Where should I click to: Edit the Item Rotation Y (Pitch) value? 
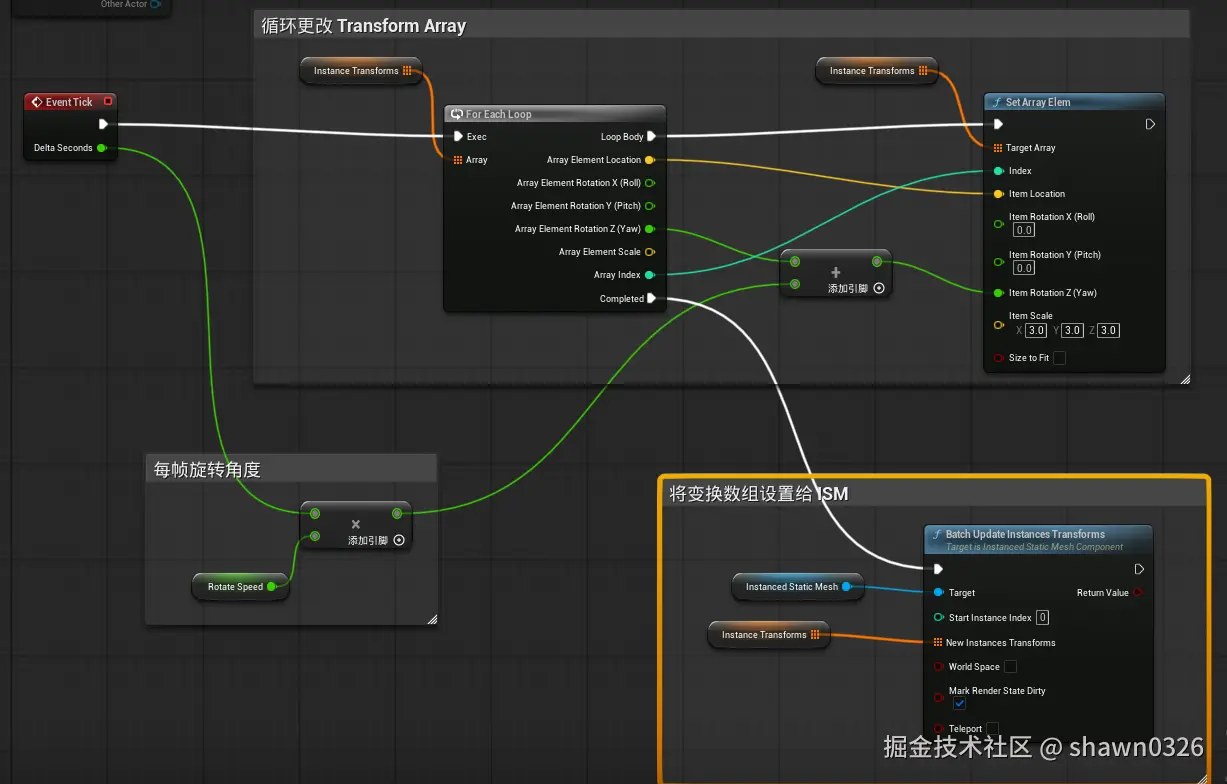(1024, 268)
